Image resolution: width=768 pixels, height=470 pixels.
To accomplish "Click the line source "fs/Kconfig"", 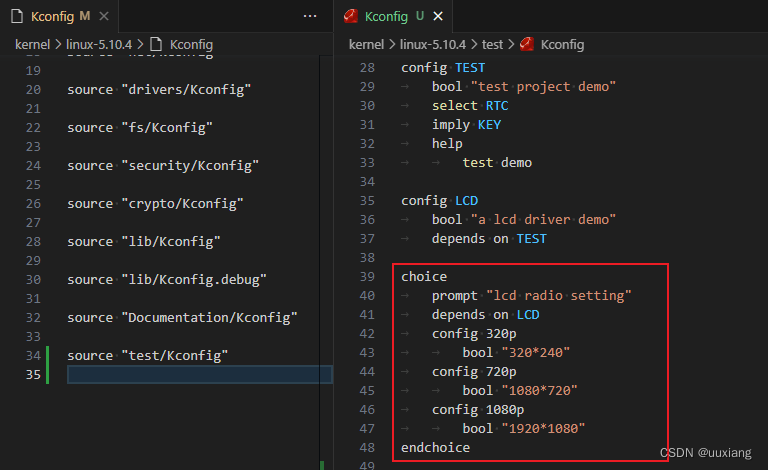I will (140, 128).
